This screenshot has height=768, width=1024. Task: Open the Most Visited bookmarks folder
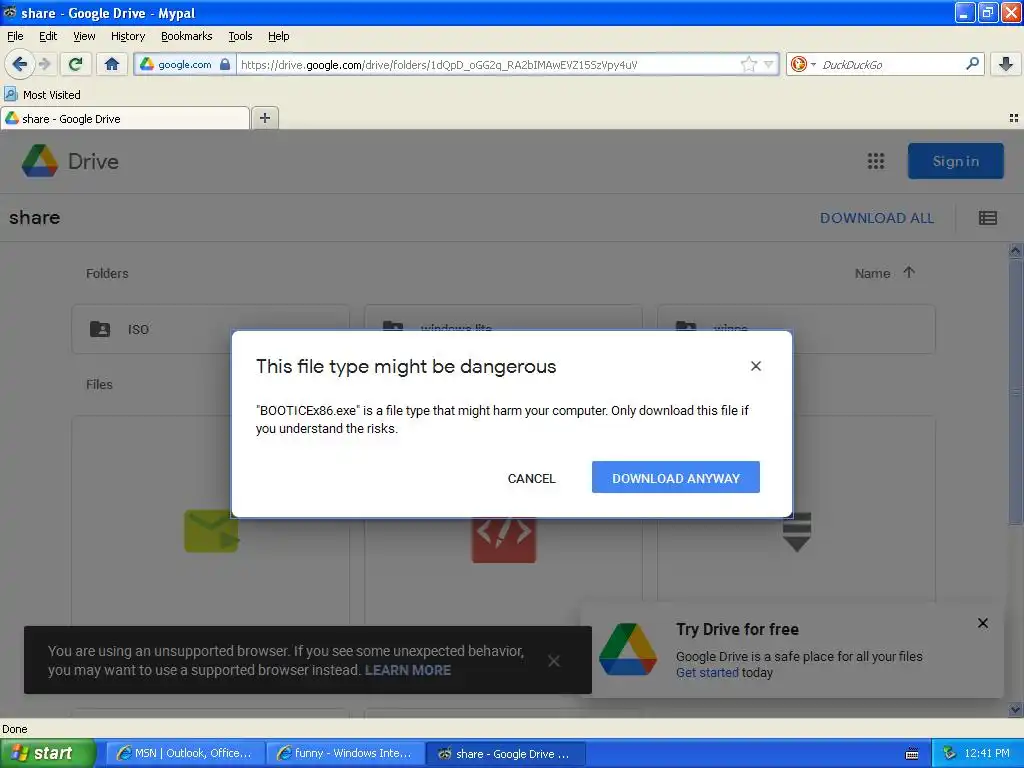tap(43, 95)
